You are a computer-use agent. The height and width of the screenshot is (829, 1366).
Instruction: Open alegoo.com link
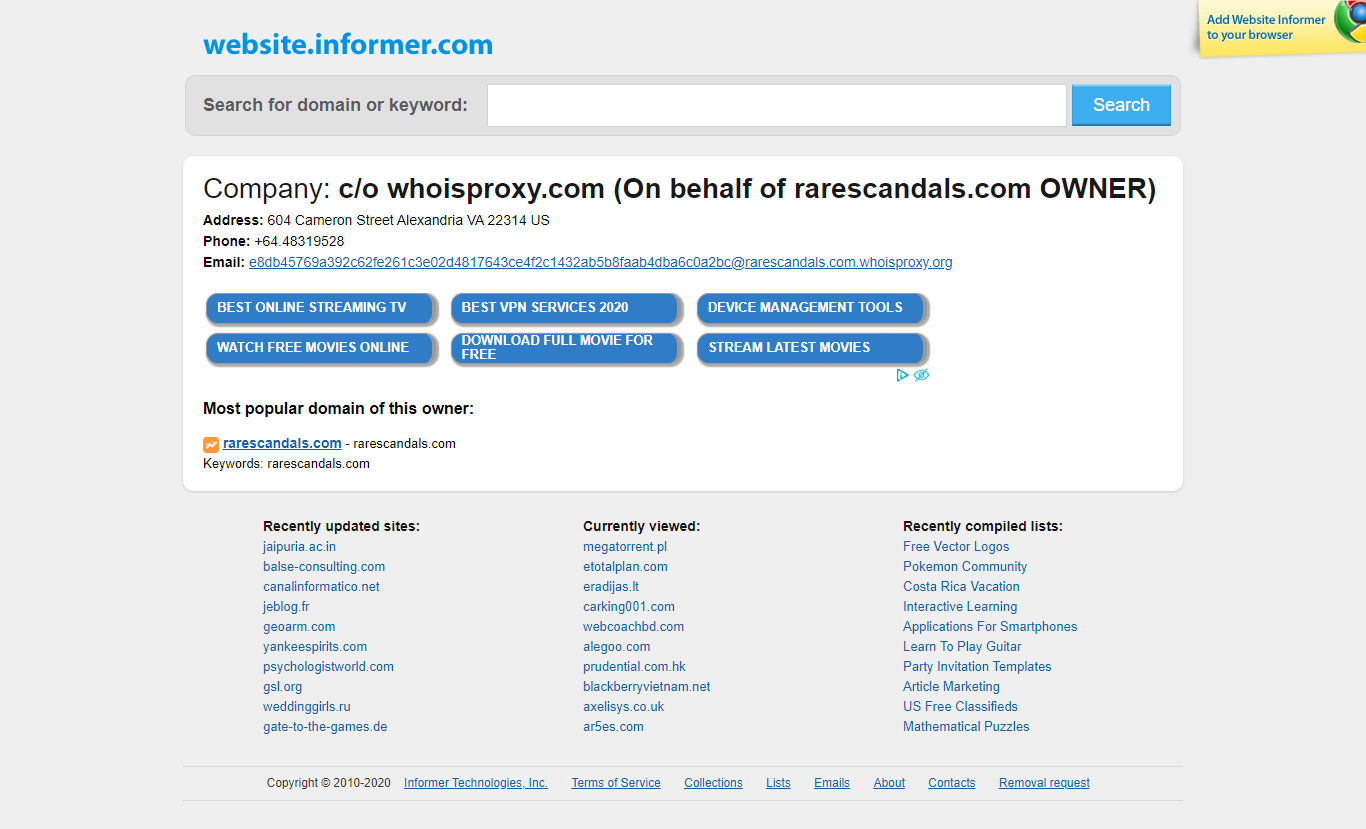coord(617,647)
